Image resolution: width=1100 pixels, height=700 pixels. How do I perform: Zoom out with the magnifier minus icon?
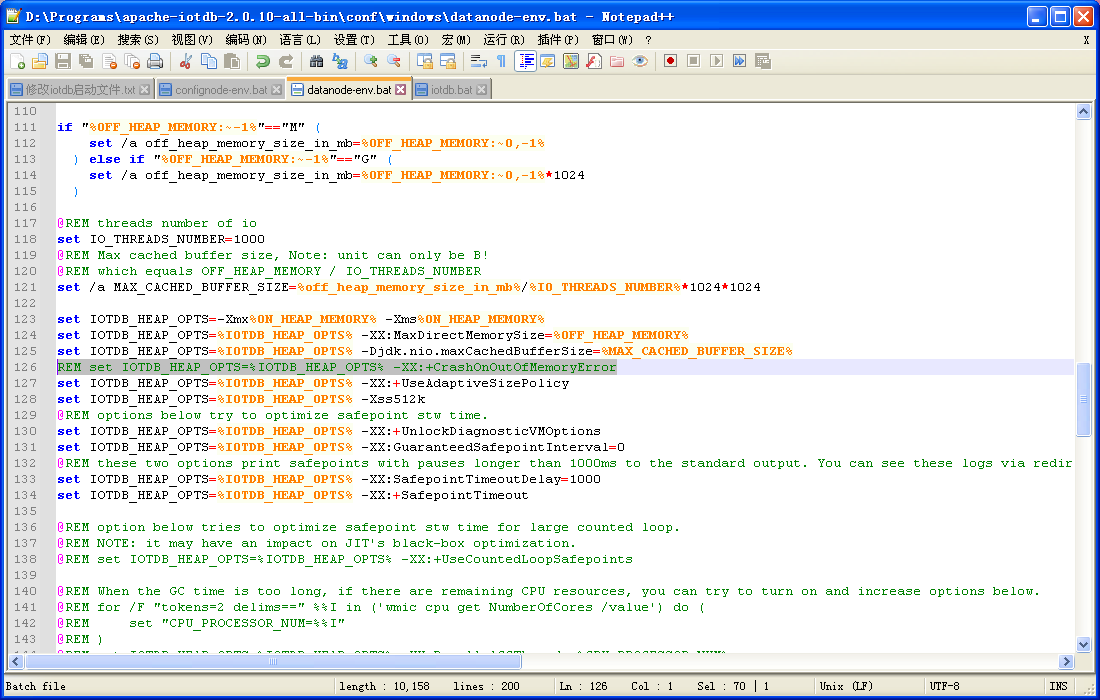(394, 62)
